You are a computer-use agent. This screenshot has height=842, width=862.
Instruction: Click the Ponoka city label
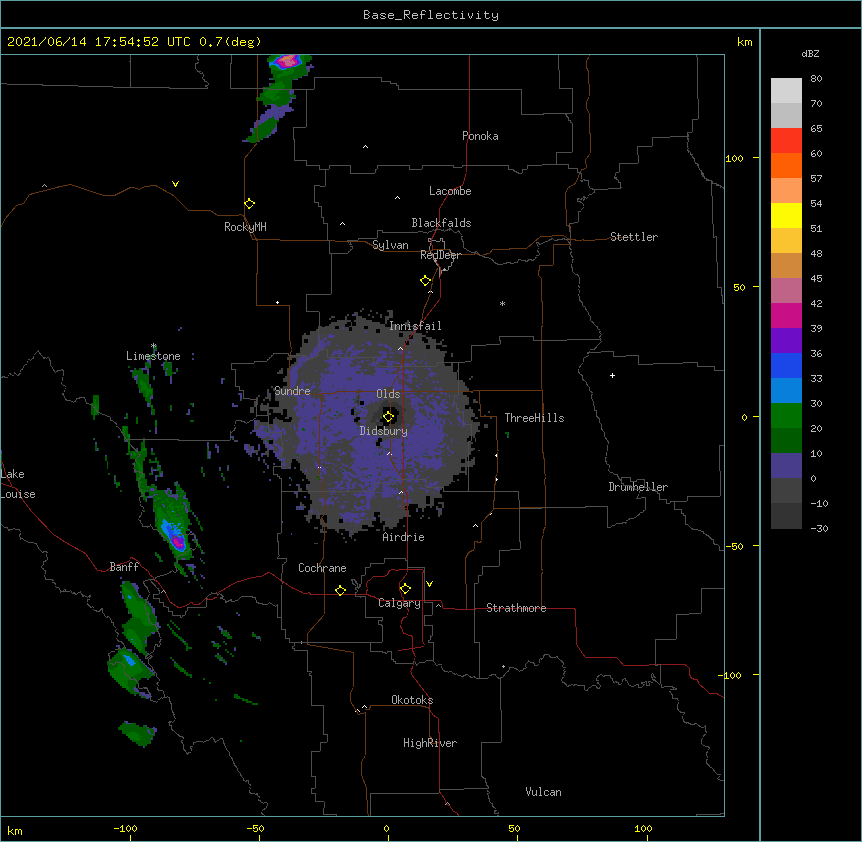[480, 136]
